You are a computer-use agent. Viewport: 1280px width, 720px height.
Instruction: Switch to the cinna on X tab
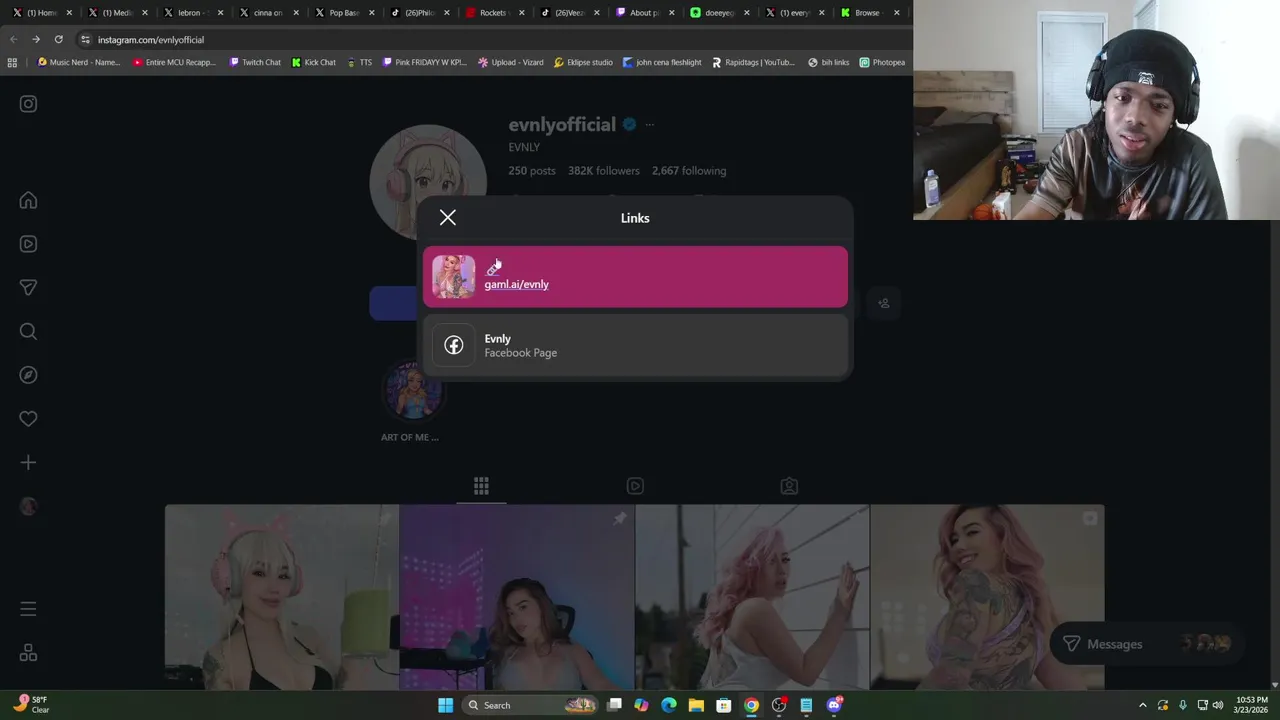tap(269, 13)
